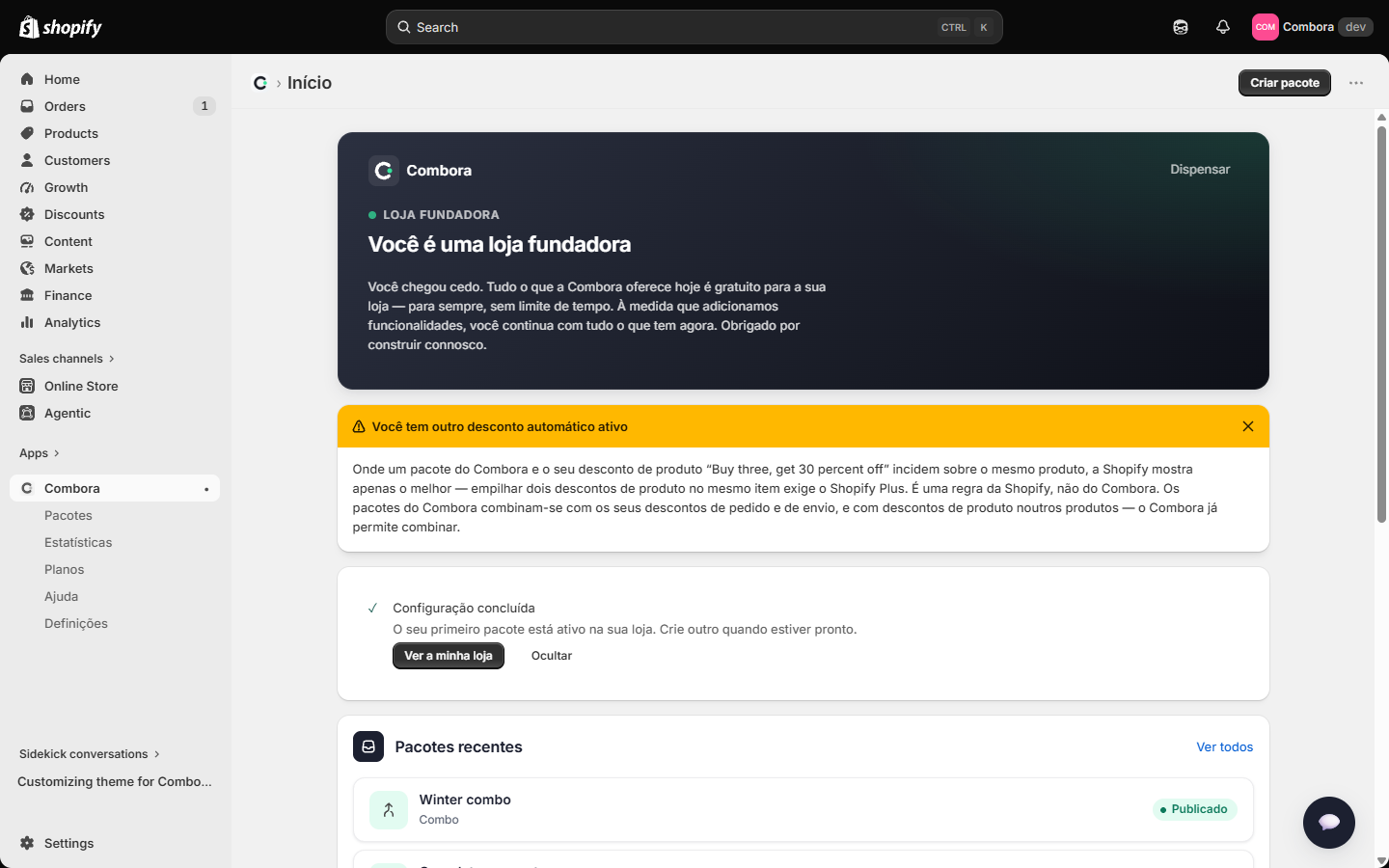Screen dimensions: 1389x868
Task: Click the Ocultar button
Action: click(x=552, y=656)
